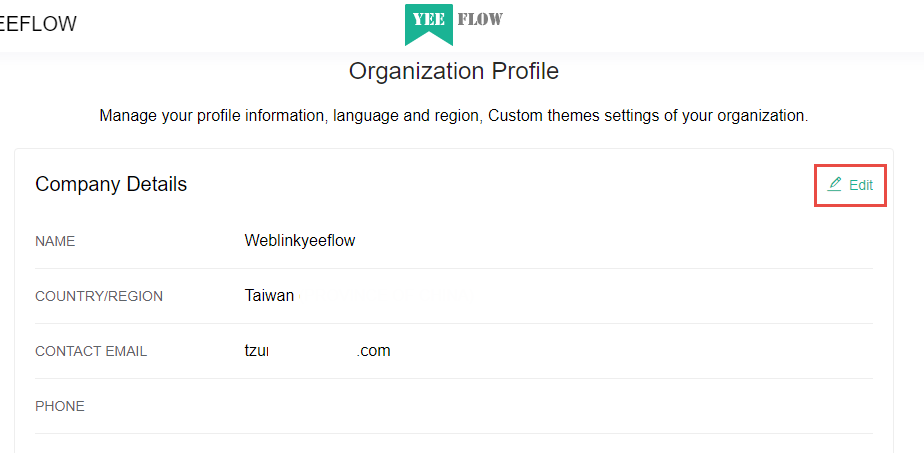The image size is (924, 453).
Task: Select the Taiwan country value
Action: pos(269,296)
